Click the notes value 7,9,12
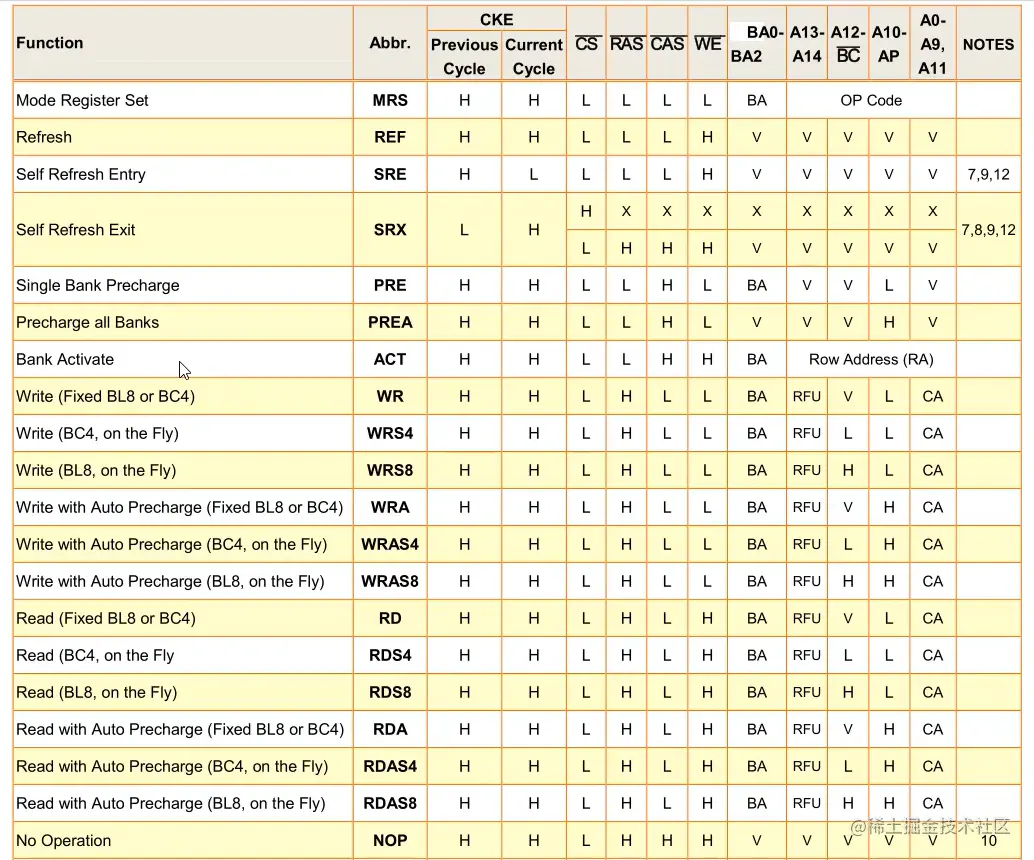Screen dimensions: 1034x860 click(988, 174)
